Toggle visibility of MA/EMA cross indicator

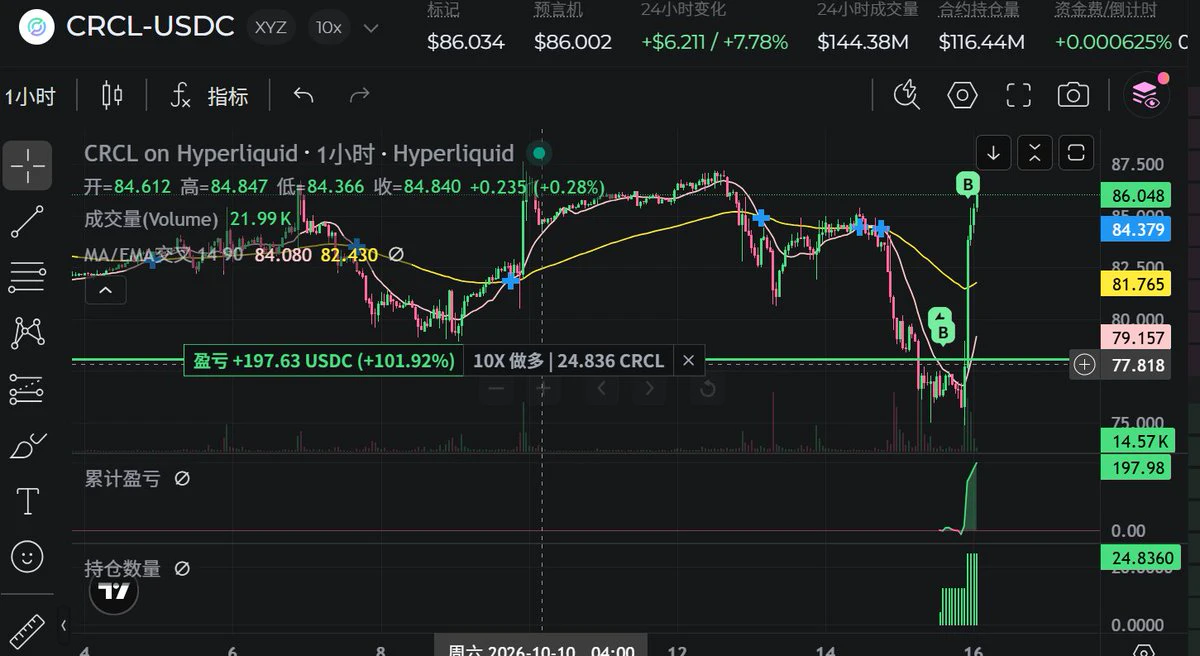pos(396,255)
